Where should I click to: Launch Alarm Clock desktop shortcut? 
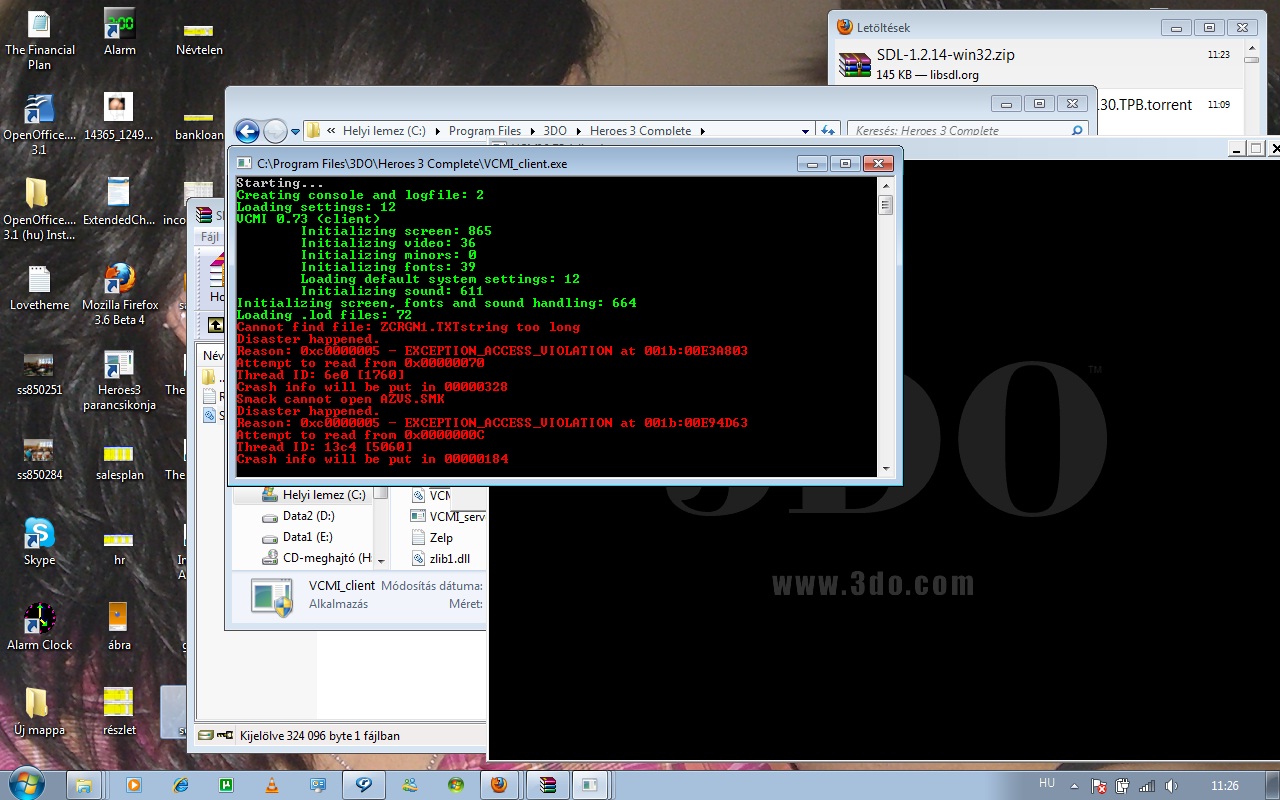(x=39, y=620)
